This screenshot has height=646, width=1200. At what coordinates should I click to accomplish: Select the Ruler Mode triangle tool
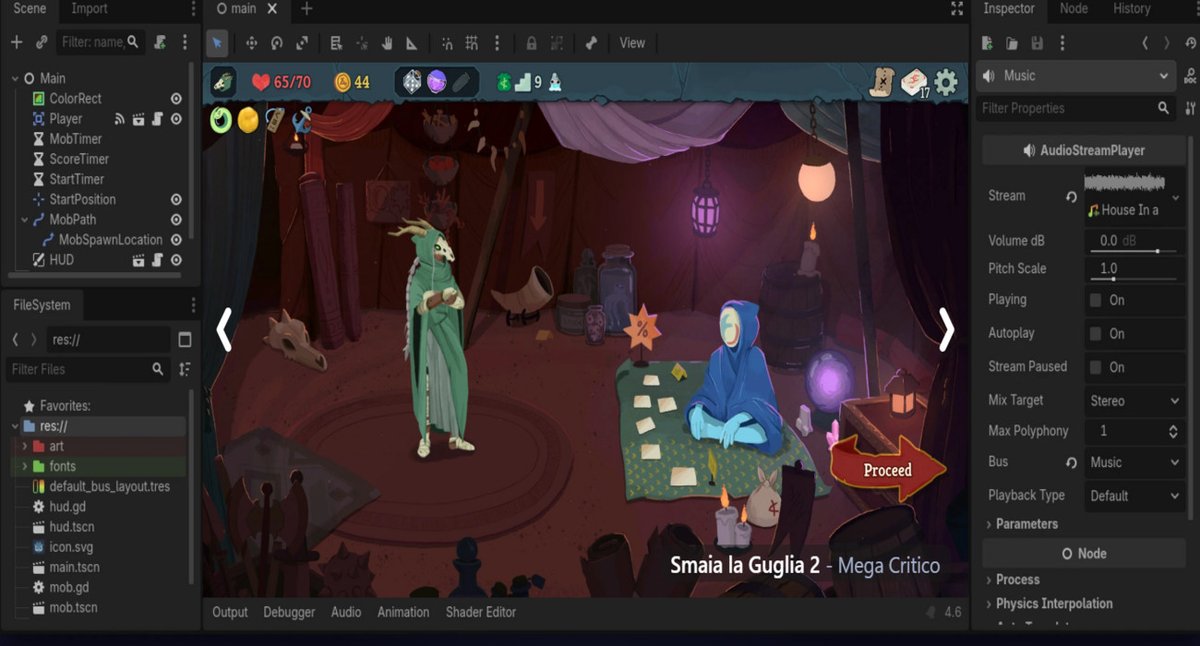click(x=411, y=43)
